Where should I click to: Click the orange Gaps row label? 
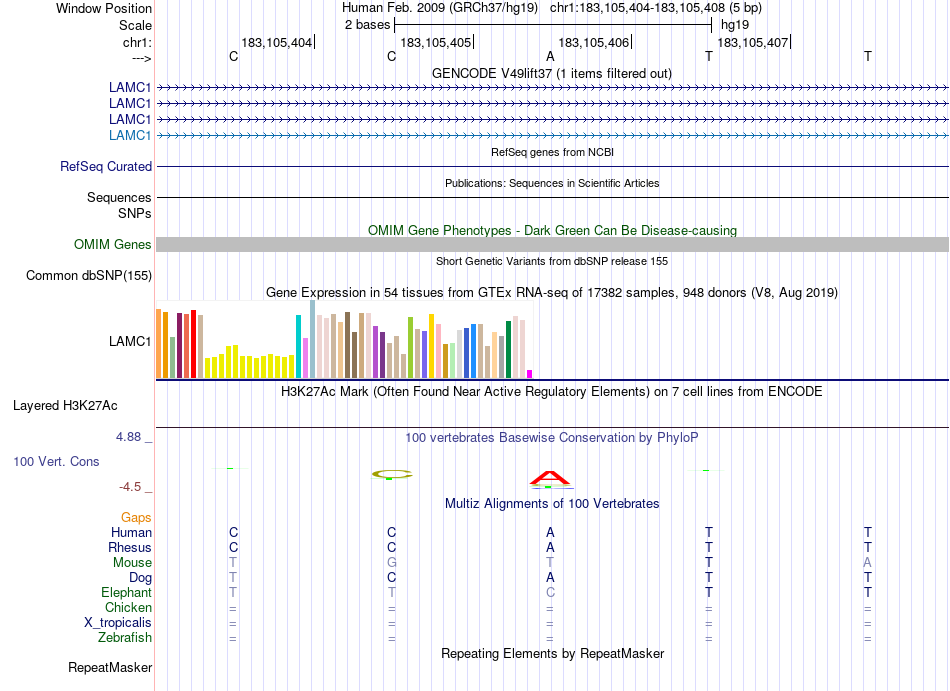coord(136,517)
